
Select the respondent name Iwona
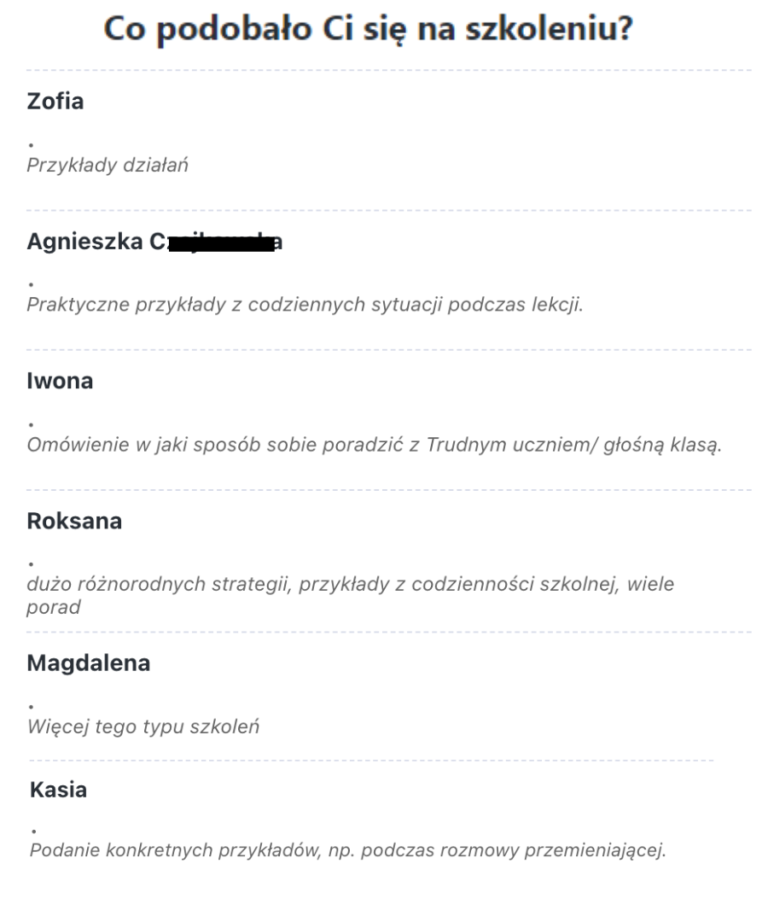click(60, 381)
